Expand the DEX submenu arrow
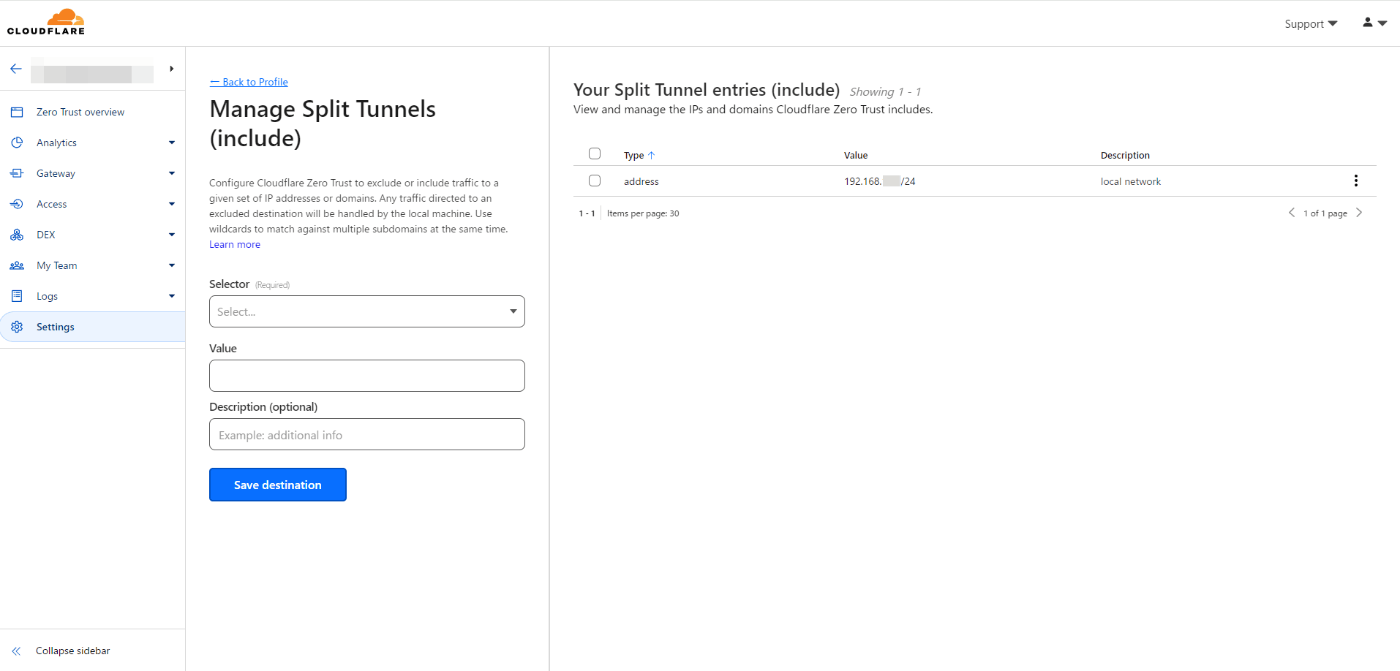 (x=172, y=235)
